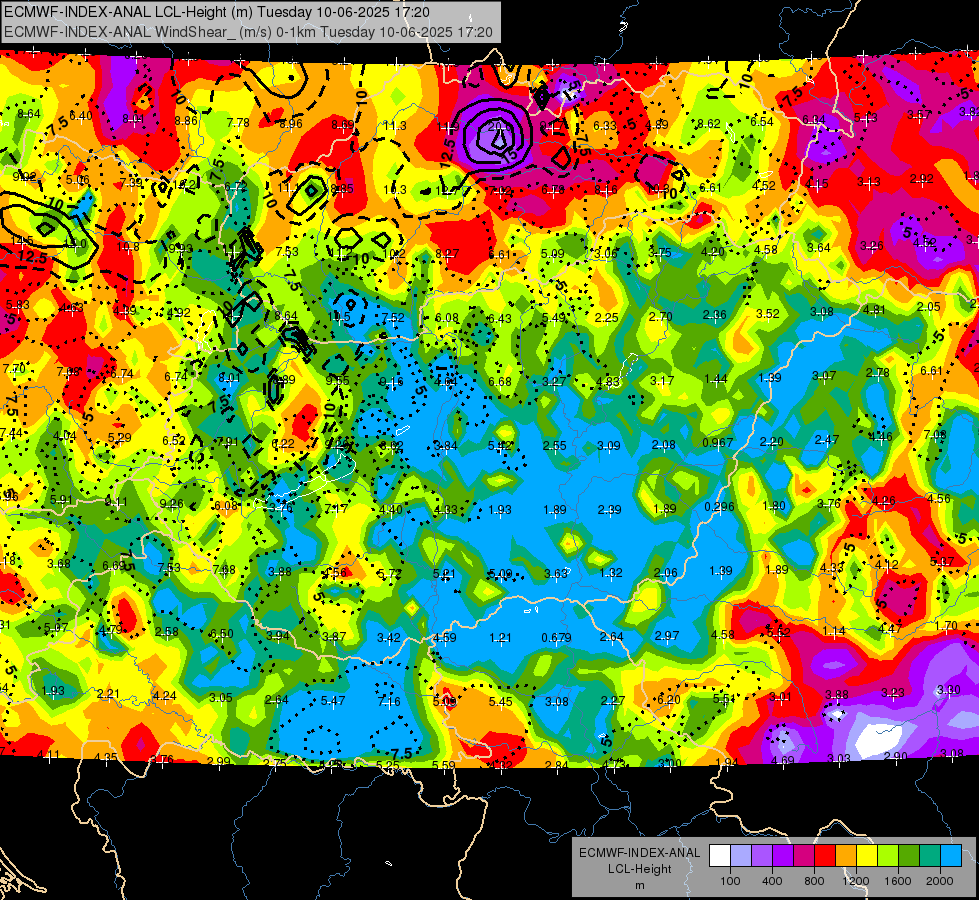Pick the vivid violet legend swatch right of 400

pos(783,856)
